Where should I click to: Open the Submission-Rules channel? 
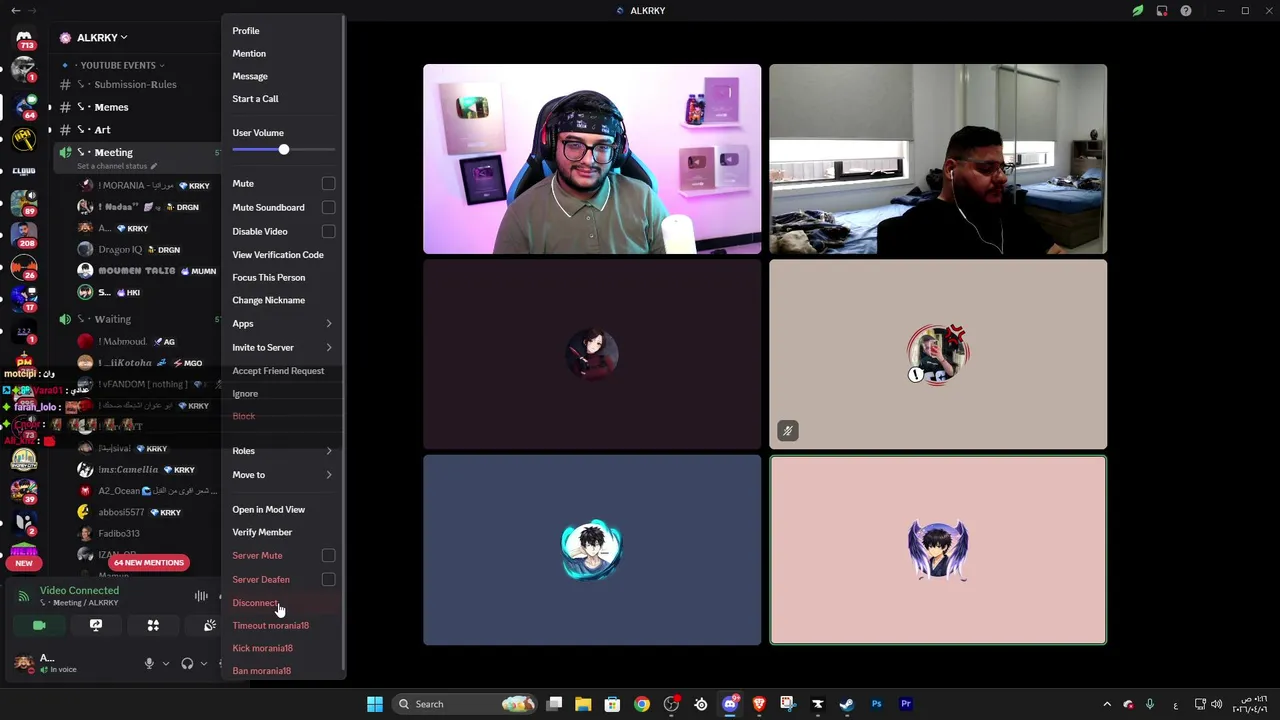135,85
